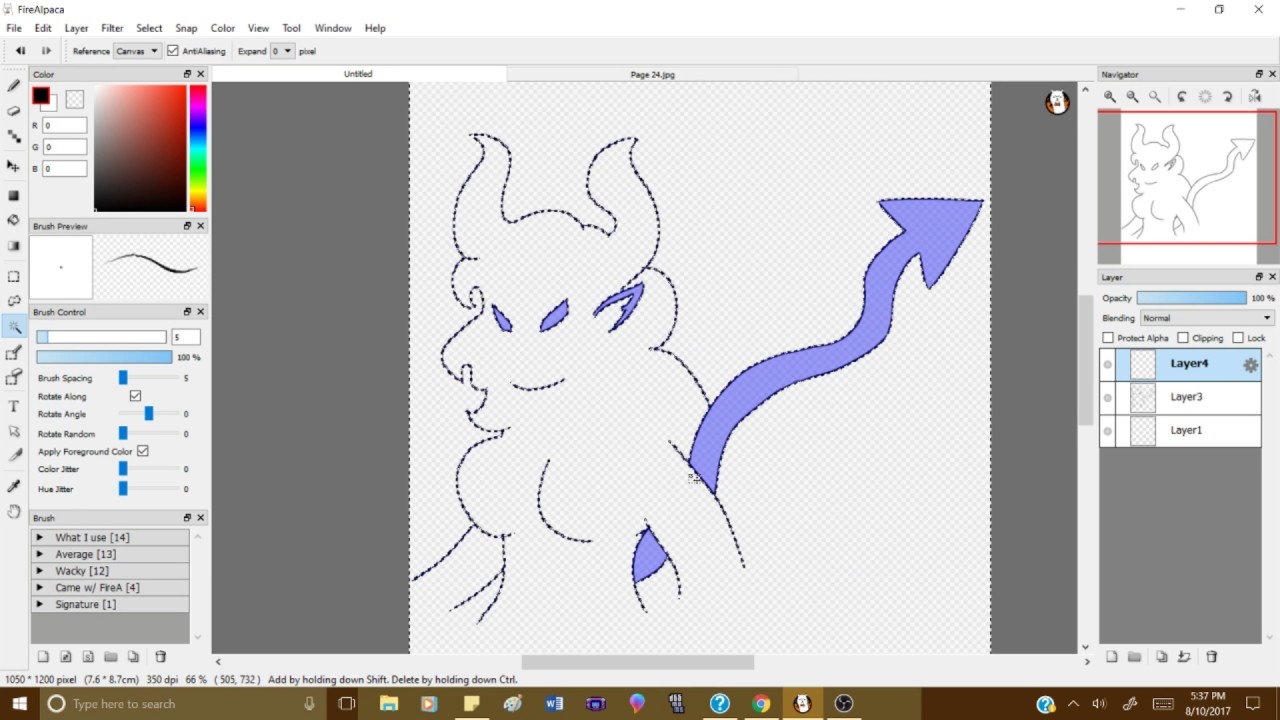Select the Magic Wand tool
The height and width of the screenshot is (720, 1280).
click(14, 327)
